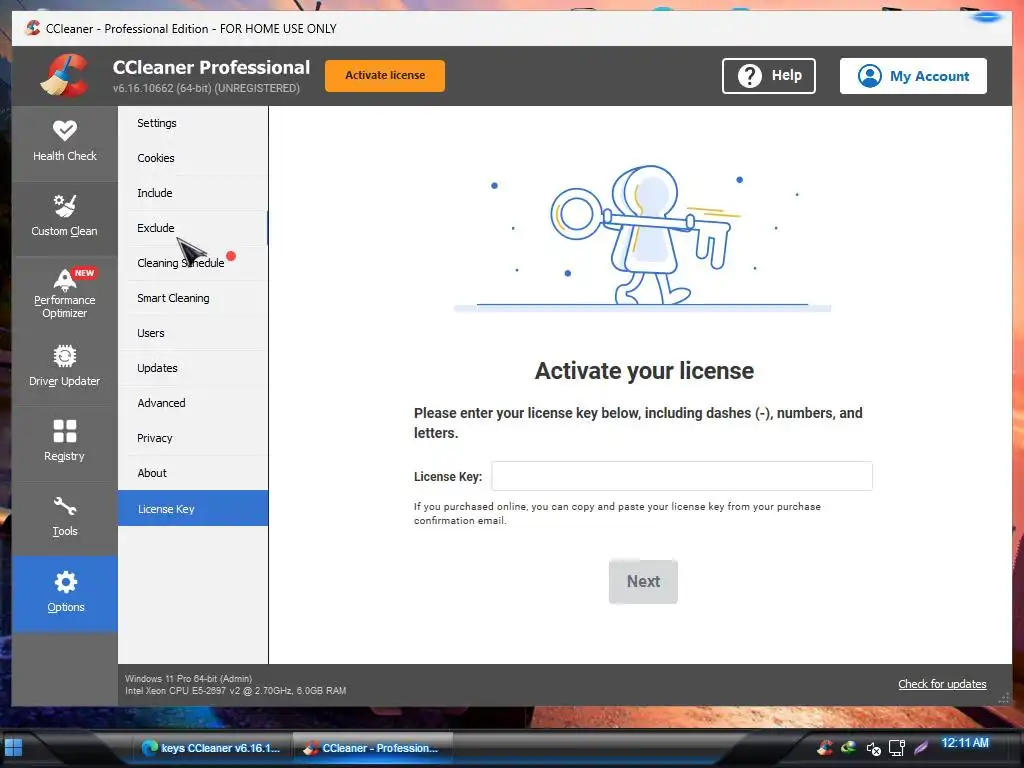This screenshot has height=768, width=1024.
Task: Open the Exclude options page
Action: [x=193, y=228]
